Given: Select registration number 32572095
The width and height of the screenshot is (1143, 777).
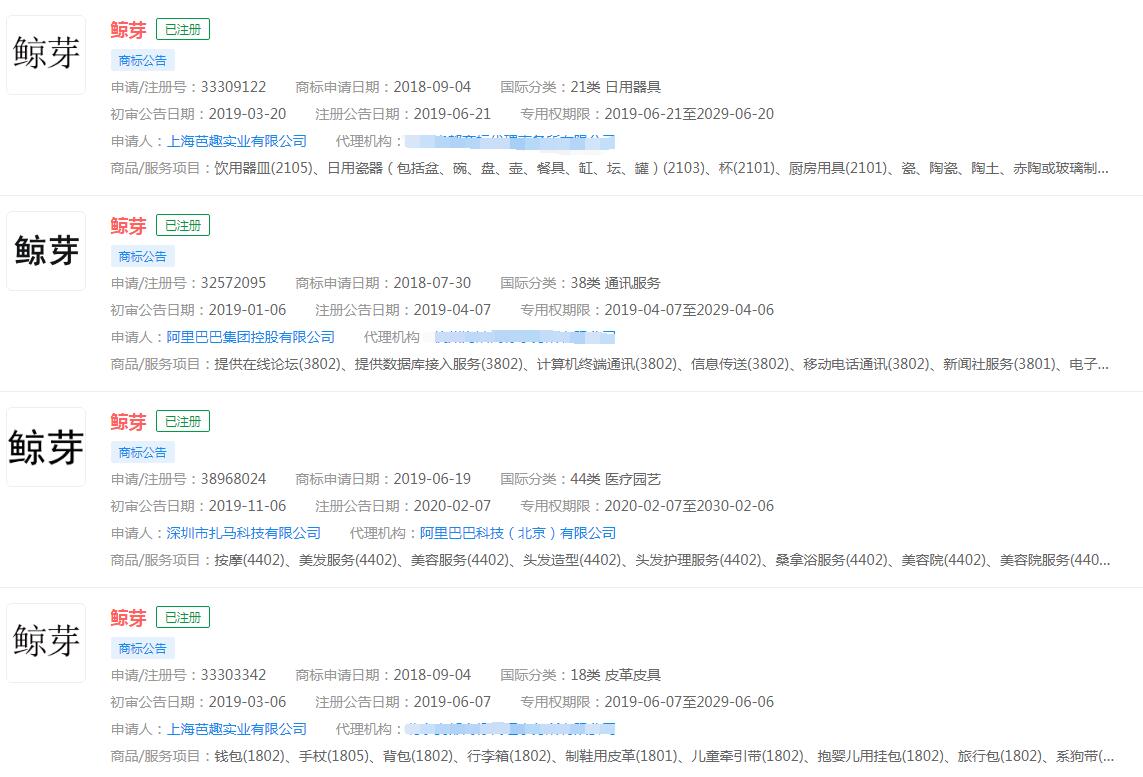Looking at the screenshot, I should [x=233, y=283].
